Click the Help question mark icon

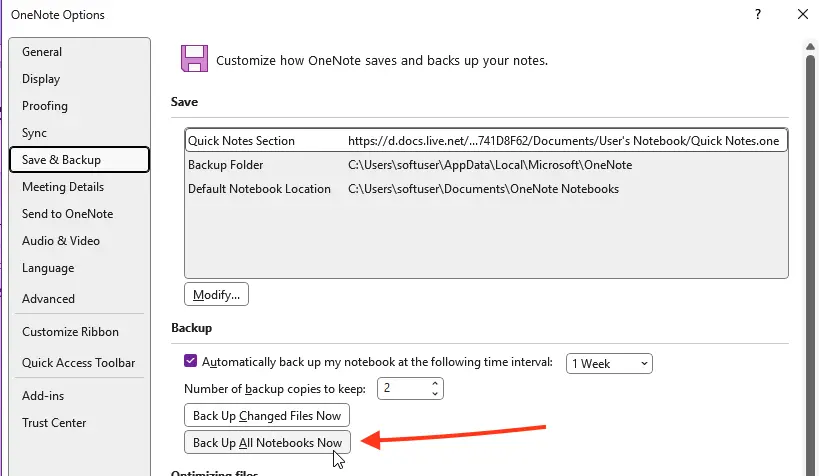click(758, 14)
